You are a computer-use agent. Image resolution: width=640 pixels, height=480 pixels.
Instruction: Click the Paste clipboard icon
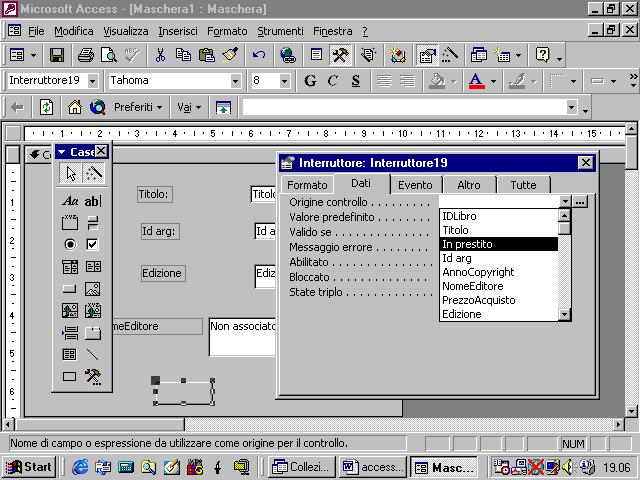coord(207,55)
